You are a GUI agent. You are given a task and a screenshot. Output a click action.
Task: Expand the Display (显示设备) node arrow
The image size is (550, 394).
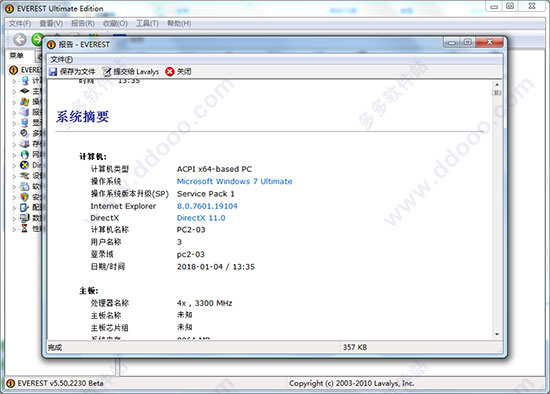14,123
